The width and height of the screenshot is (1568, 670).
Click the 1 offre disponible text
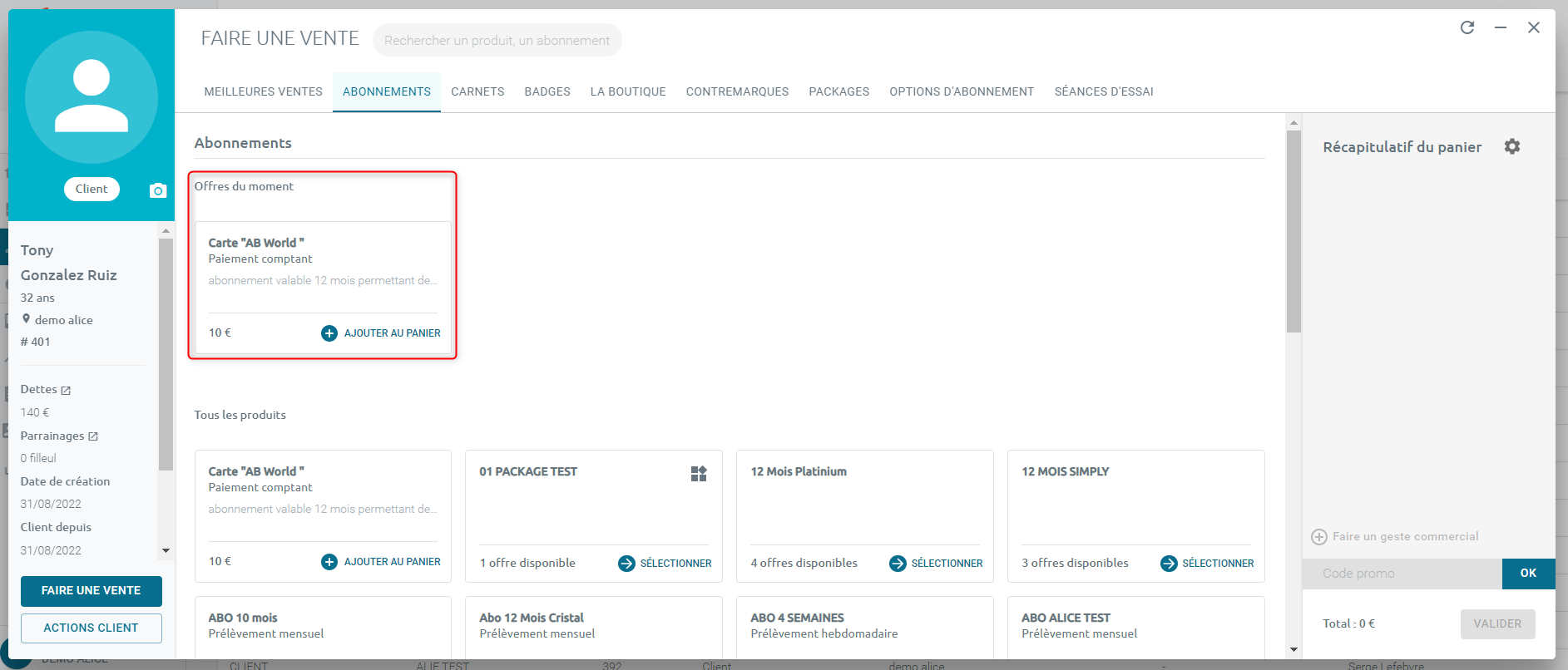[x=527, y=564]
